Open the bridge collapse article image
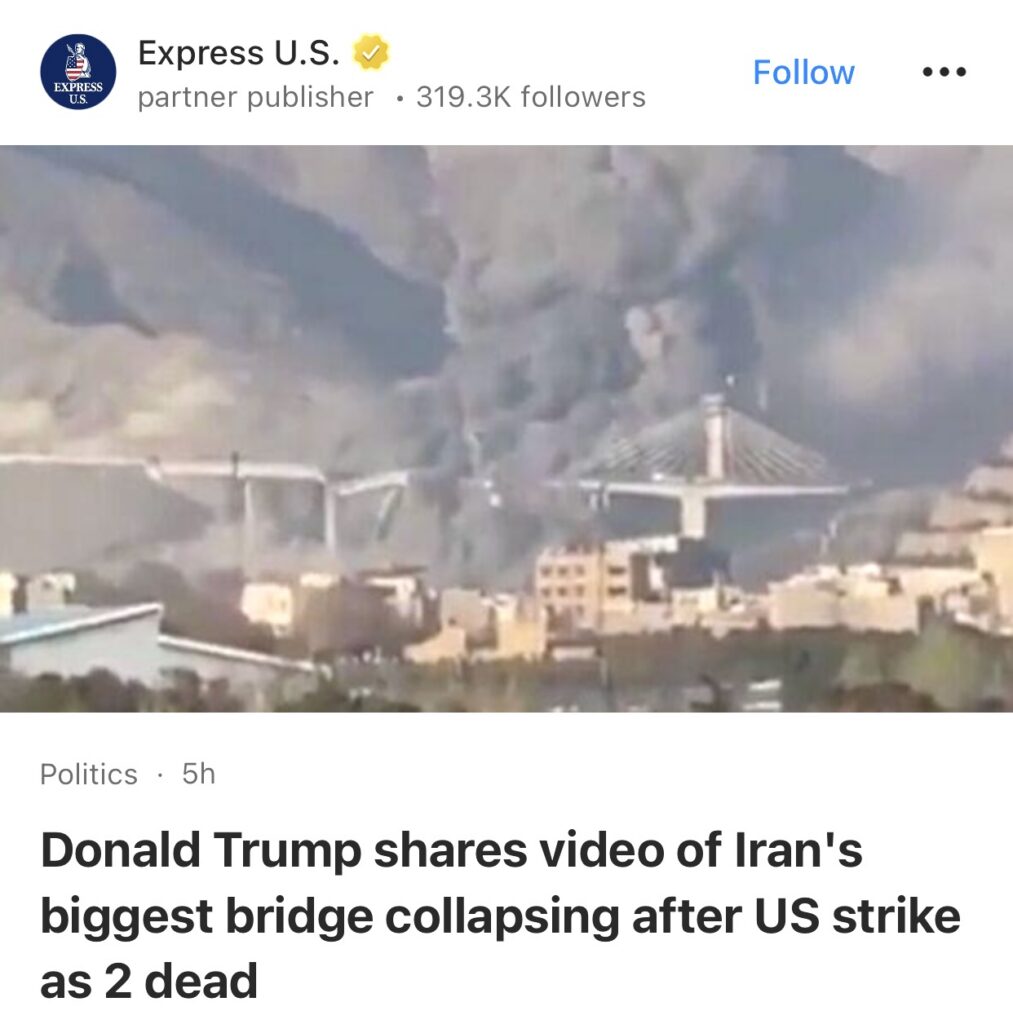 coord(506,428)
